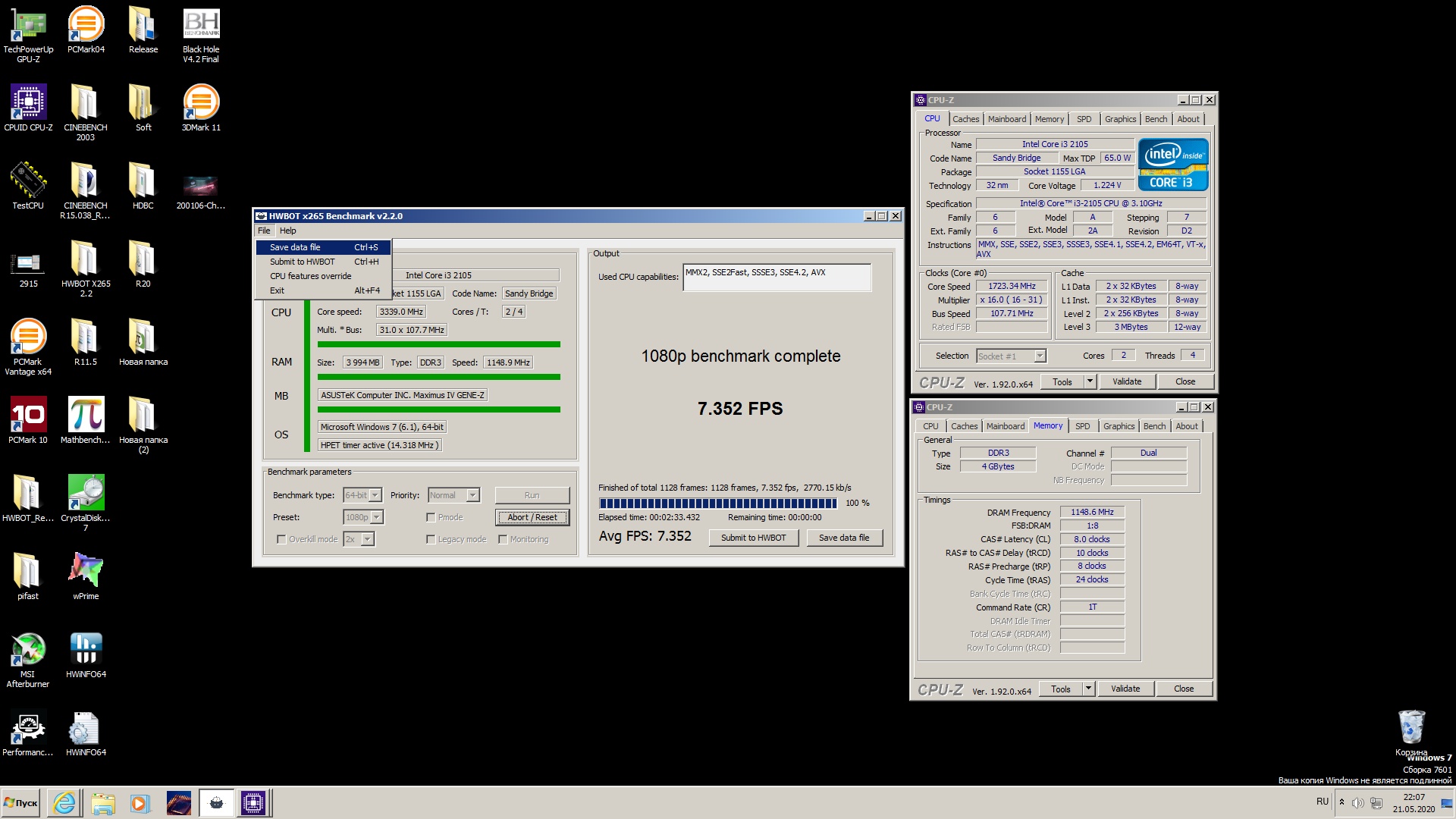
Task: Open HWBOT X265 2.2 folder
Action: 86,268
